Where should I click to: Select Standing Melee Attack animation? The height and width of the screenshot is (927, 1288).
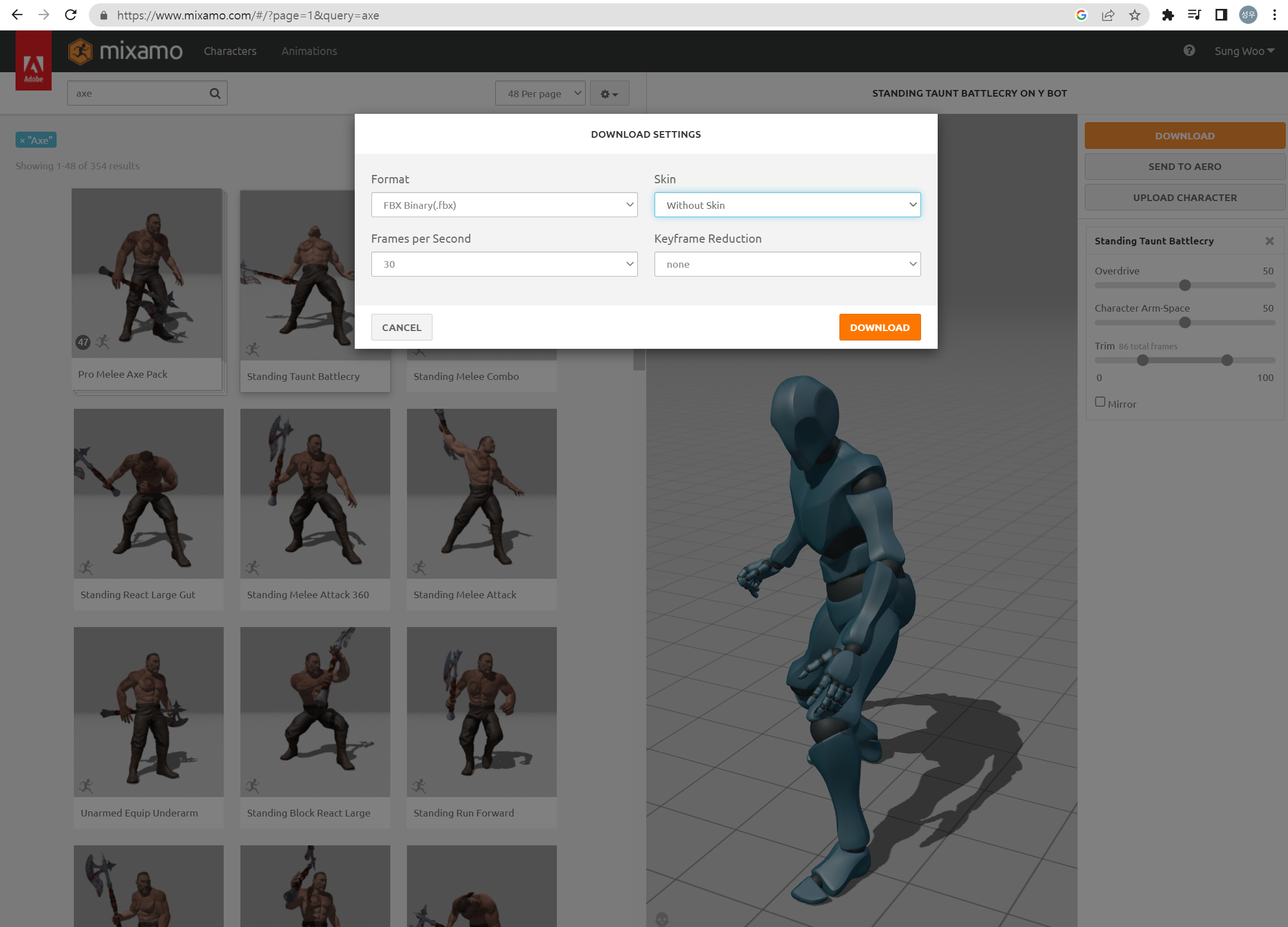[481, 509]
